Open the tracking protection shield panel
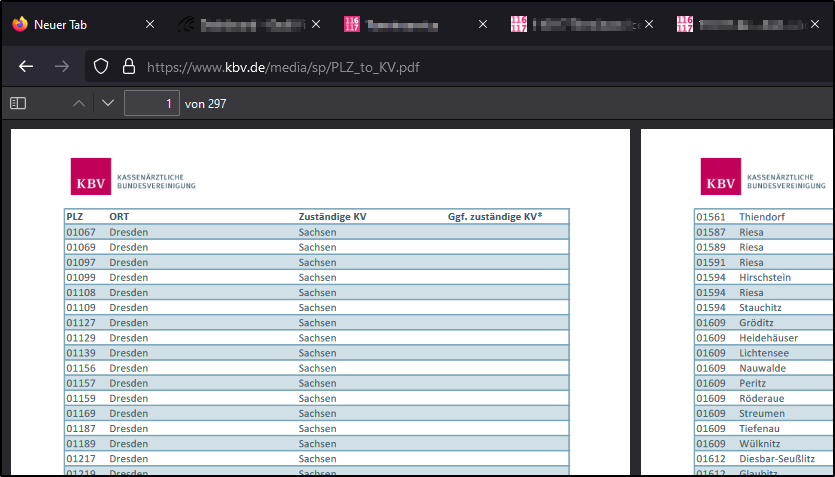Screen dimensions: 835x477 pos(100,67)
